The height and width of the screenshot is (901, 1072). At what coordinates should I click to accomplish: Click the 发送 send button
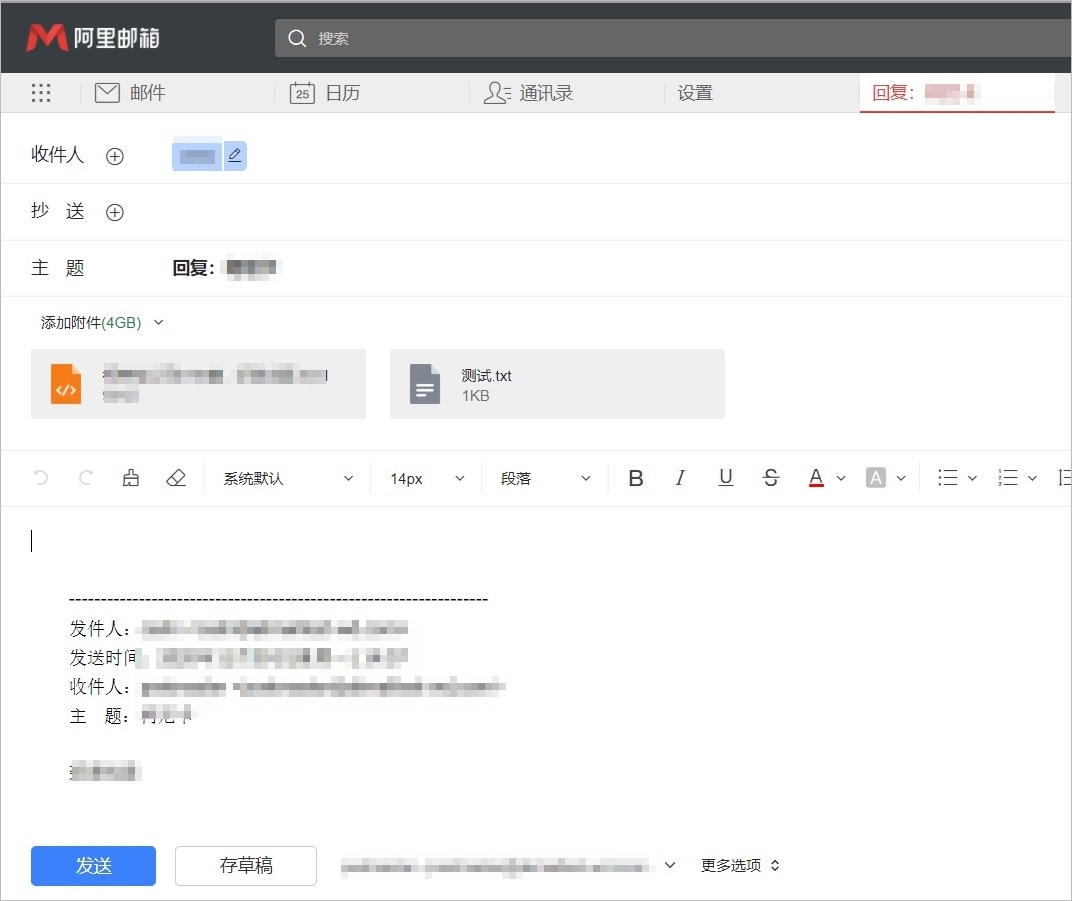click(x=93, y=866)
